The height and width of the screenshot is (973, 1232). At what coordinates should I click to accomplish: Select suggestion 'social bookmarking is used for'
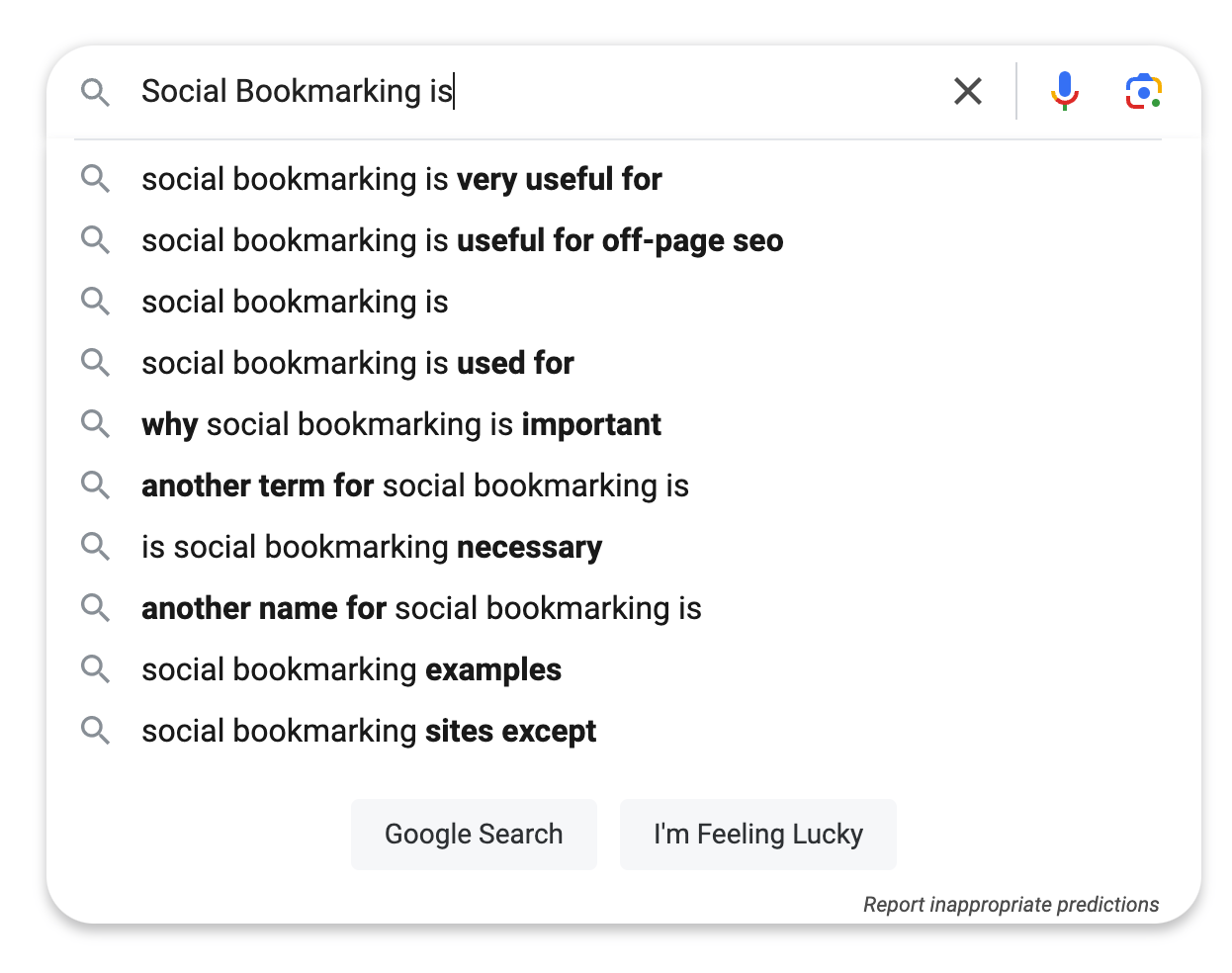[357, 363]
